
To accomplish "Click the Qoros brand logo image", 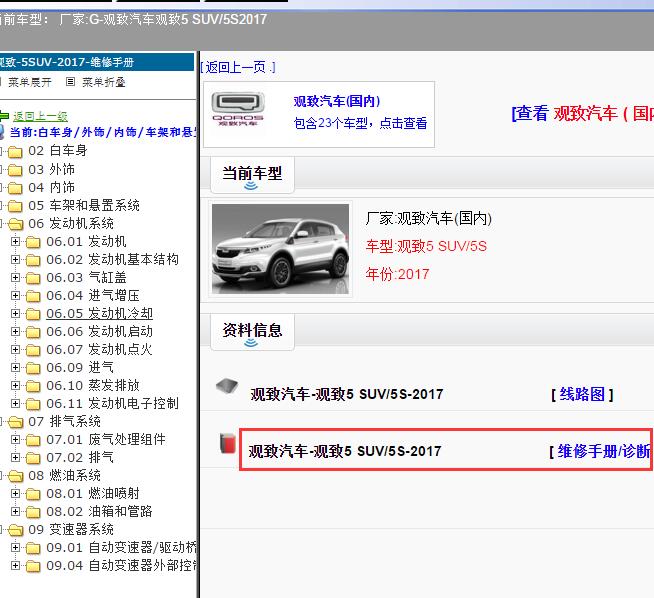I will 238,109.
